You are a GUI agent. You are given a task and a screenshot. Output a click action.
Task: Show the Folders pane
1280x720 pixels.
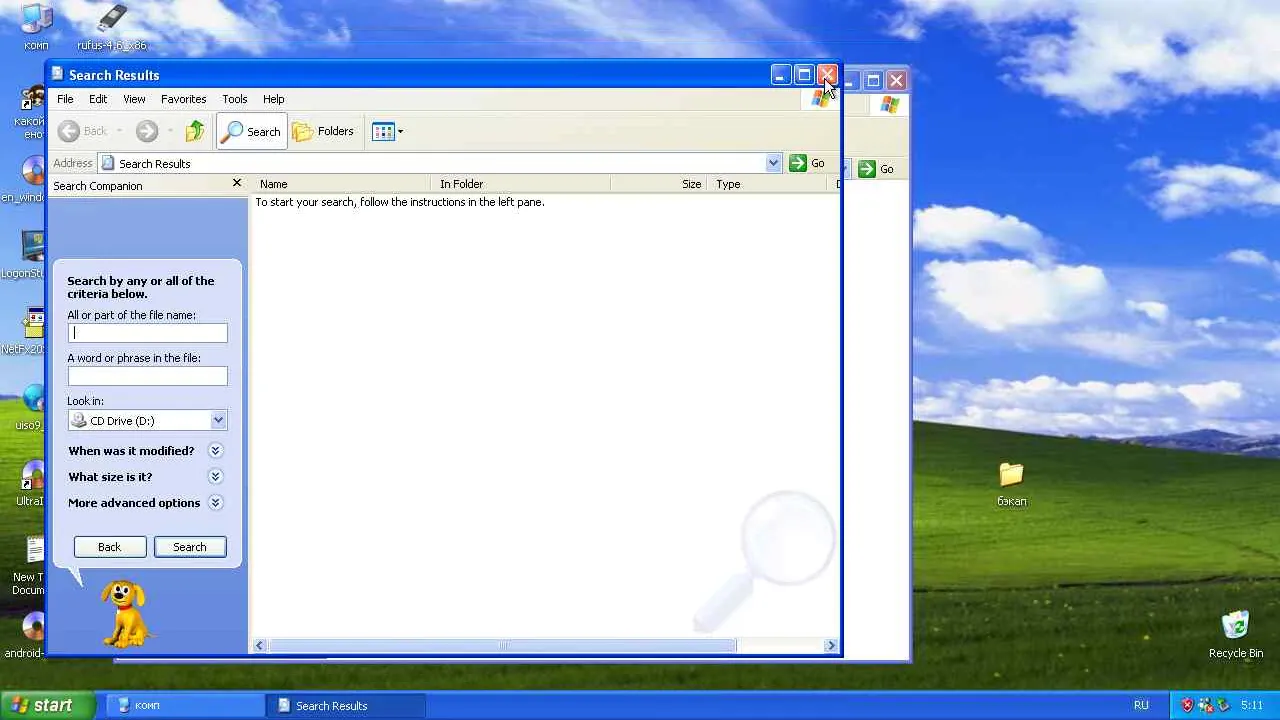click(323, 131)
